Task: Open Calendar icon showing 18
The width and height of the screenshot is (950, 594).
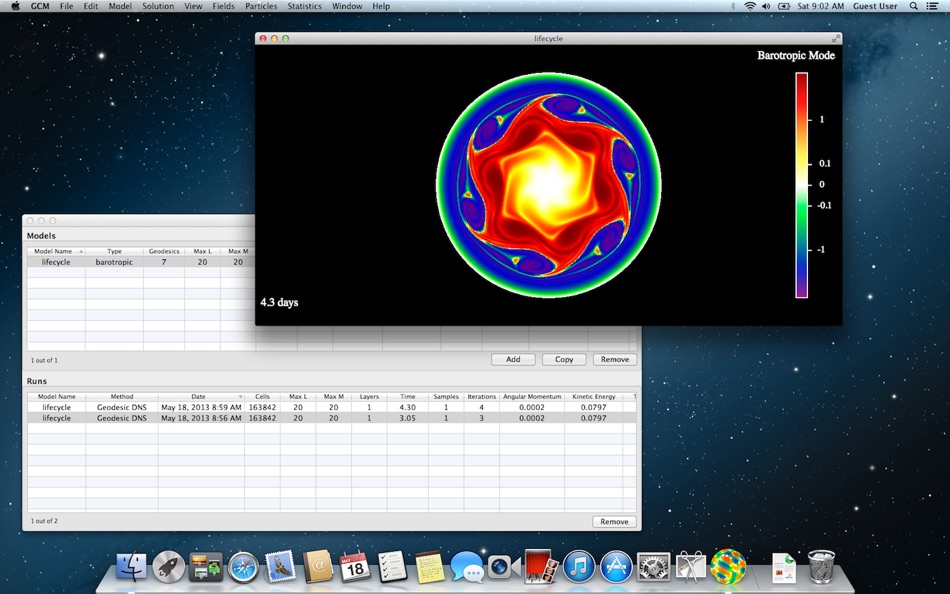Action: point(354,567)
